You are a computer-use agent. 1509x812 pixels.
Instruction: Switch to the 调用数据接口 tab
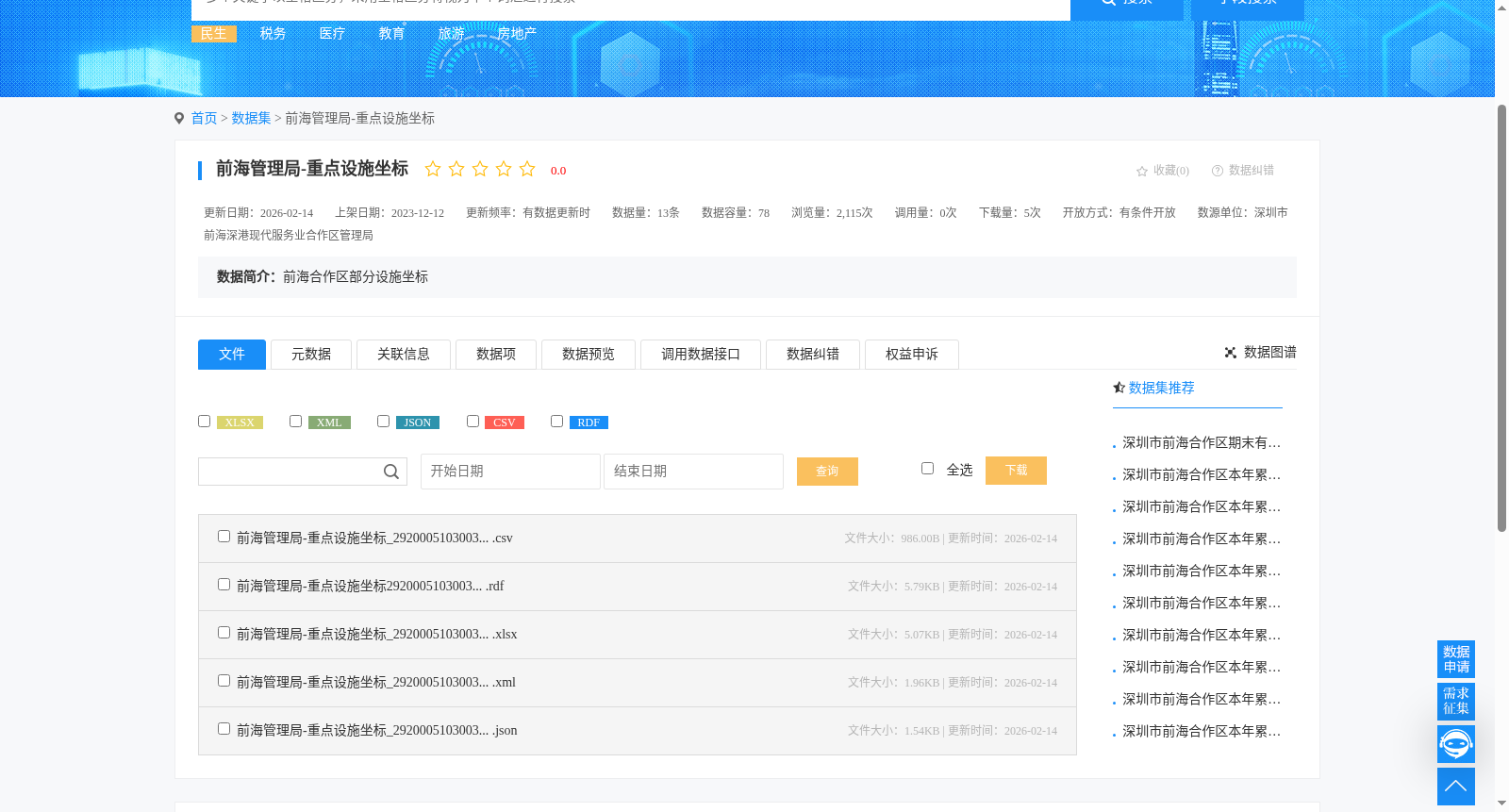click(x=701, y=355)
